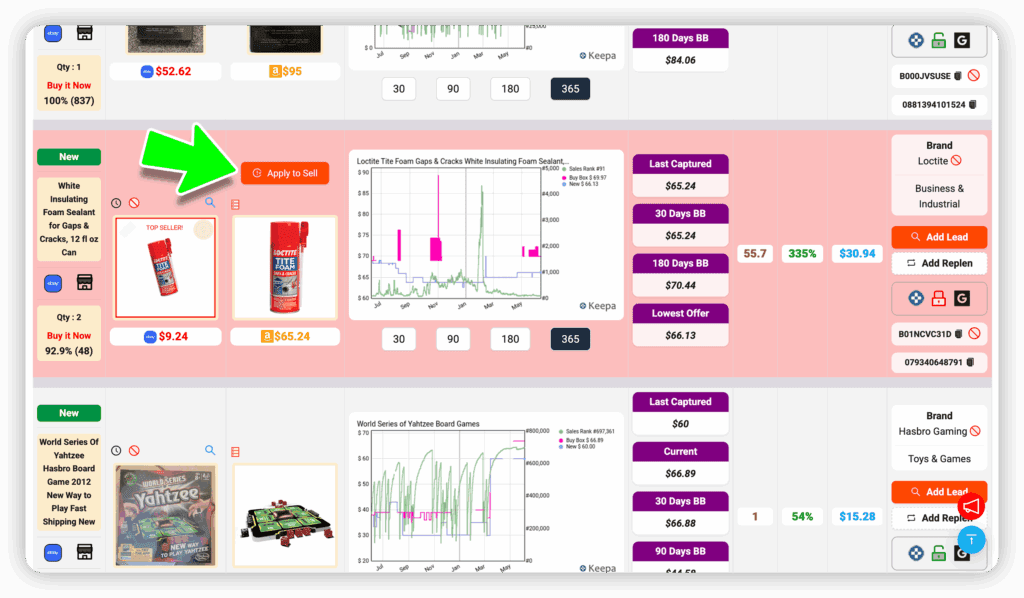1024x598 pixels.
Task: Click black G icon in Loctite row
Action: (x=961, y=298)
